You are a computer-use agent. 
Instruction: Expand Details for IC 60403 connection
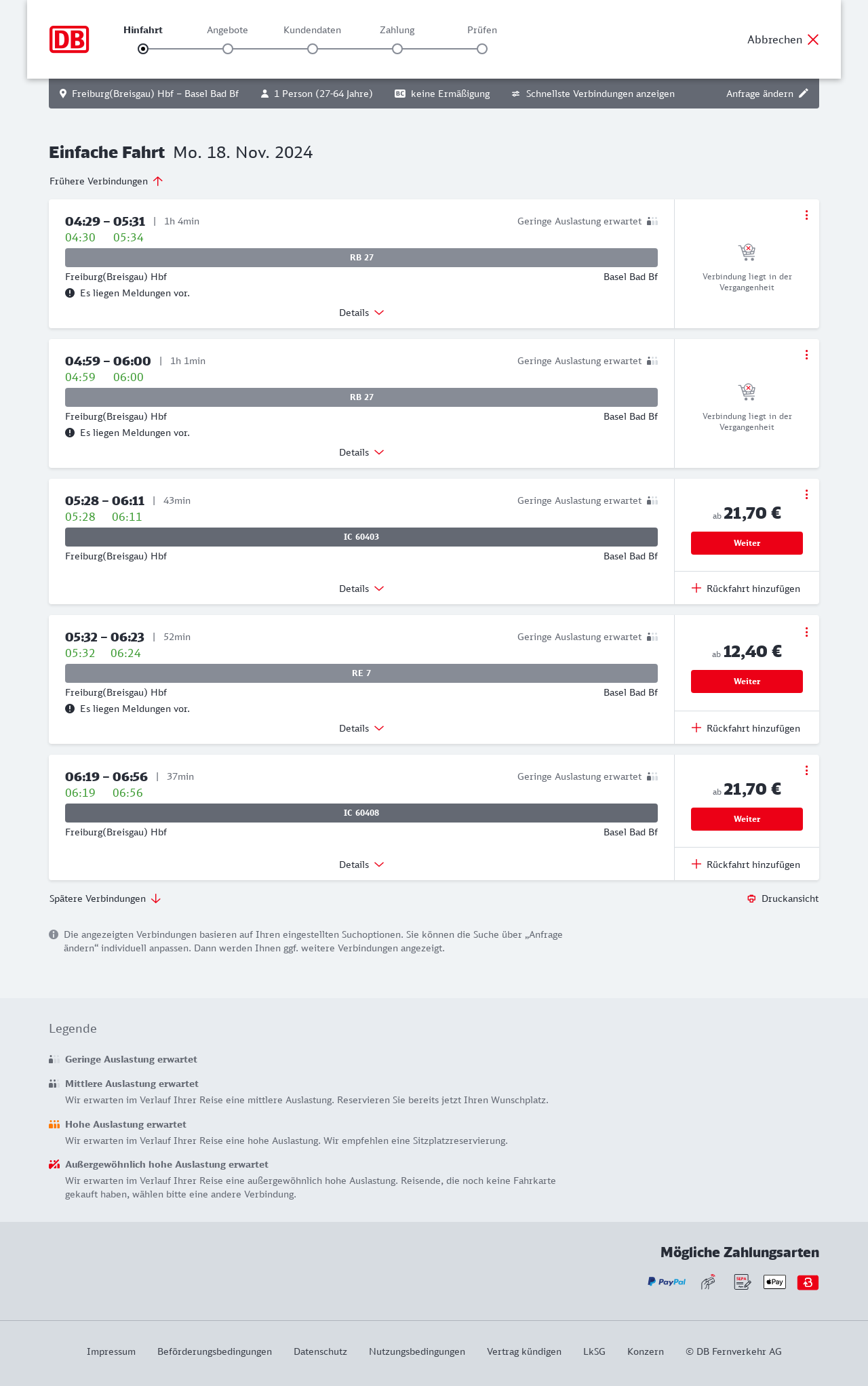click(361, 589)
